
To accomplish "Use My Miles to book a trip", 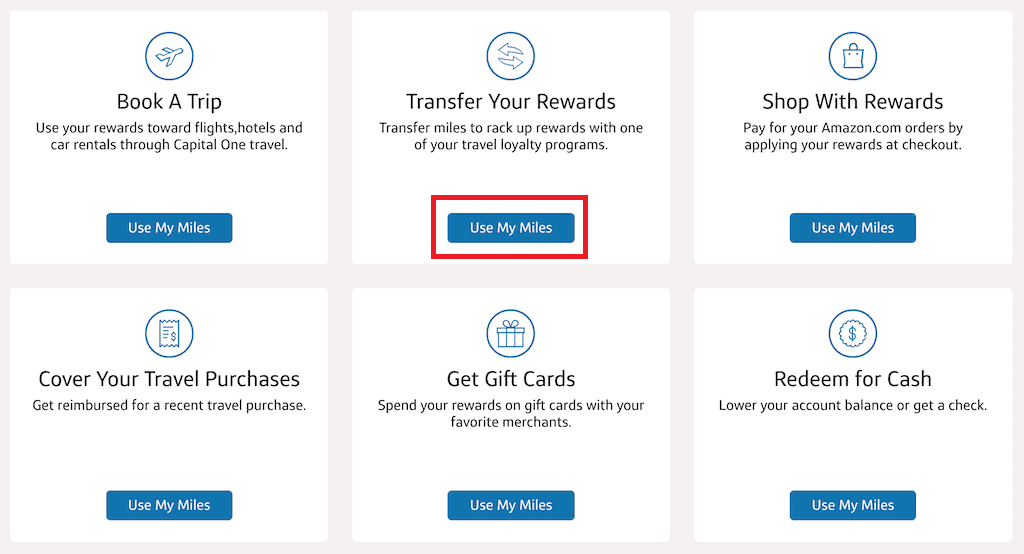I will click(169, 228).
